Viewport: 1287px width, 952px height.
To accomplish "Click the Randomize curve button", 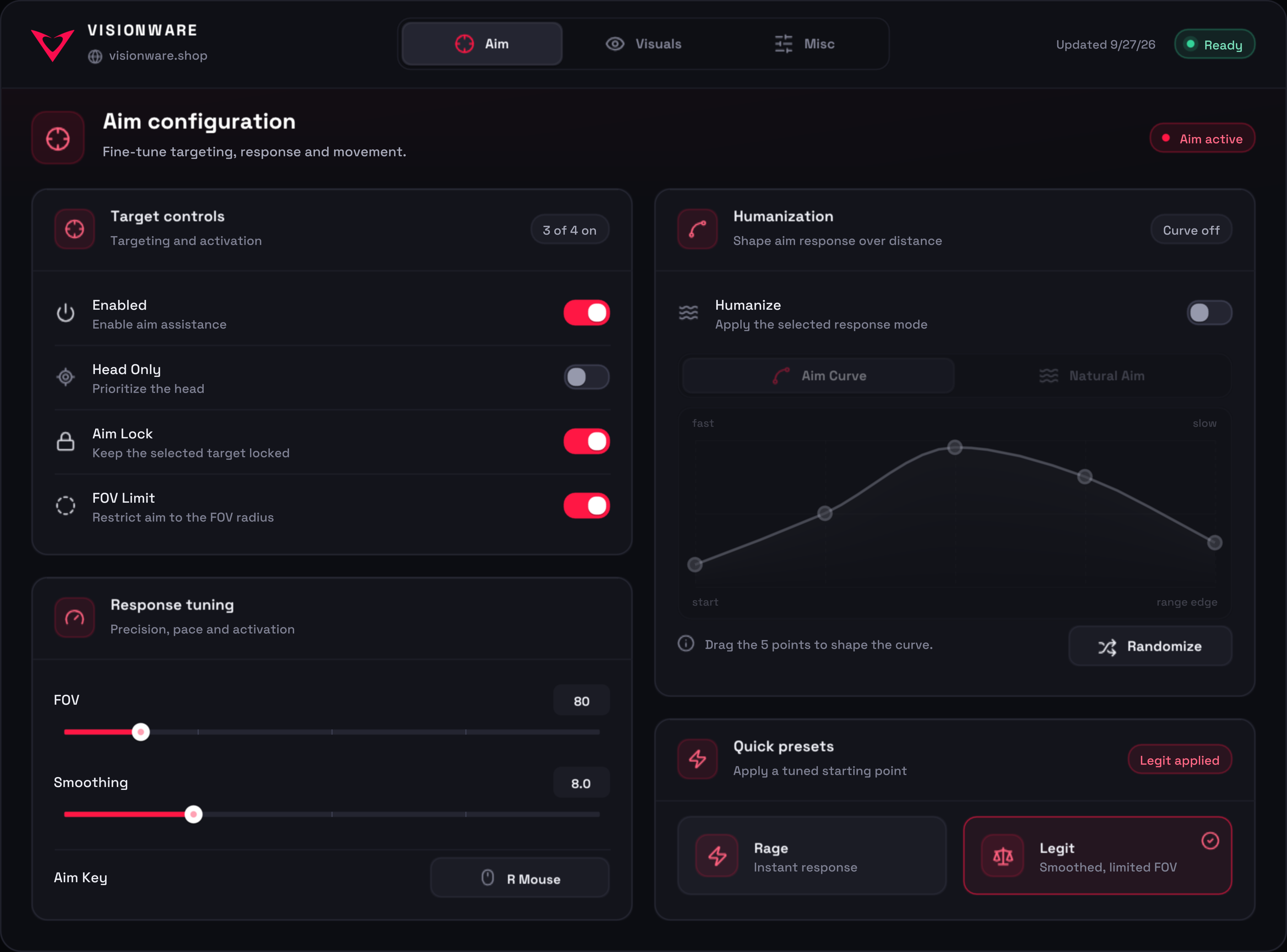I will click(x=1150, y=646).
